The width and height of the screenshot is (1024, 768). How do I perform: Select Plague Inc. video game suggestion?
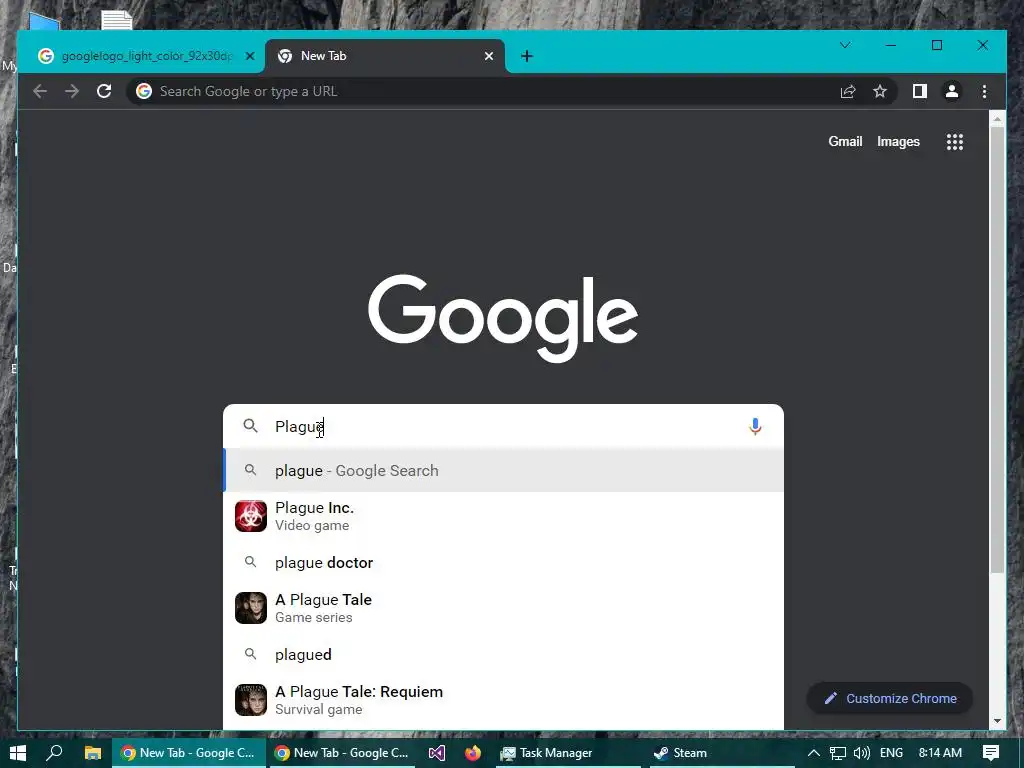click(x=504, y=516)
